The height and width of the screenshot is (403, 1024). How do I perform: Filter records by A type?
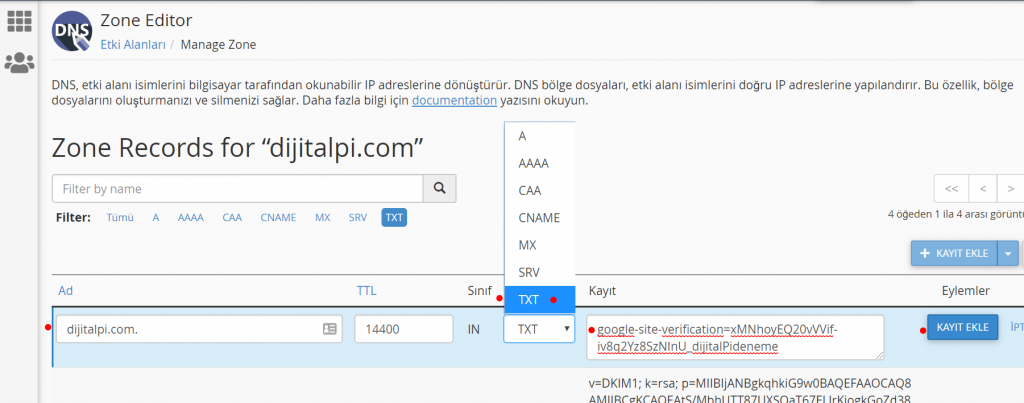pos(155,218)
